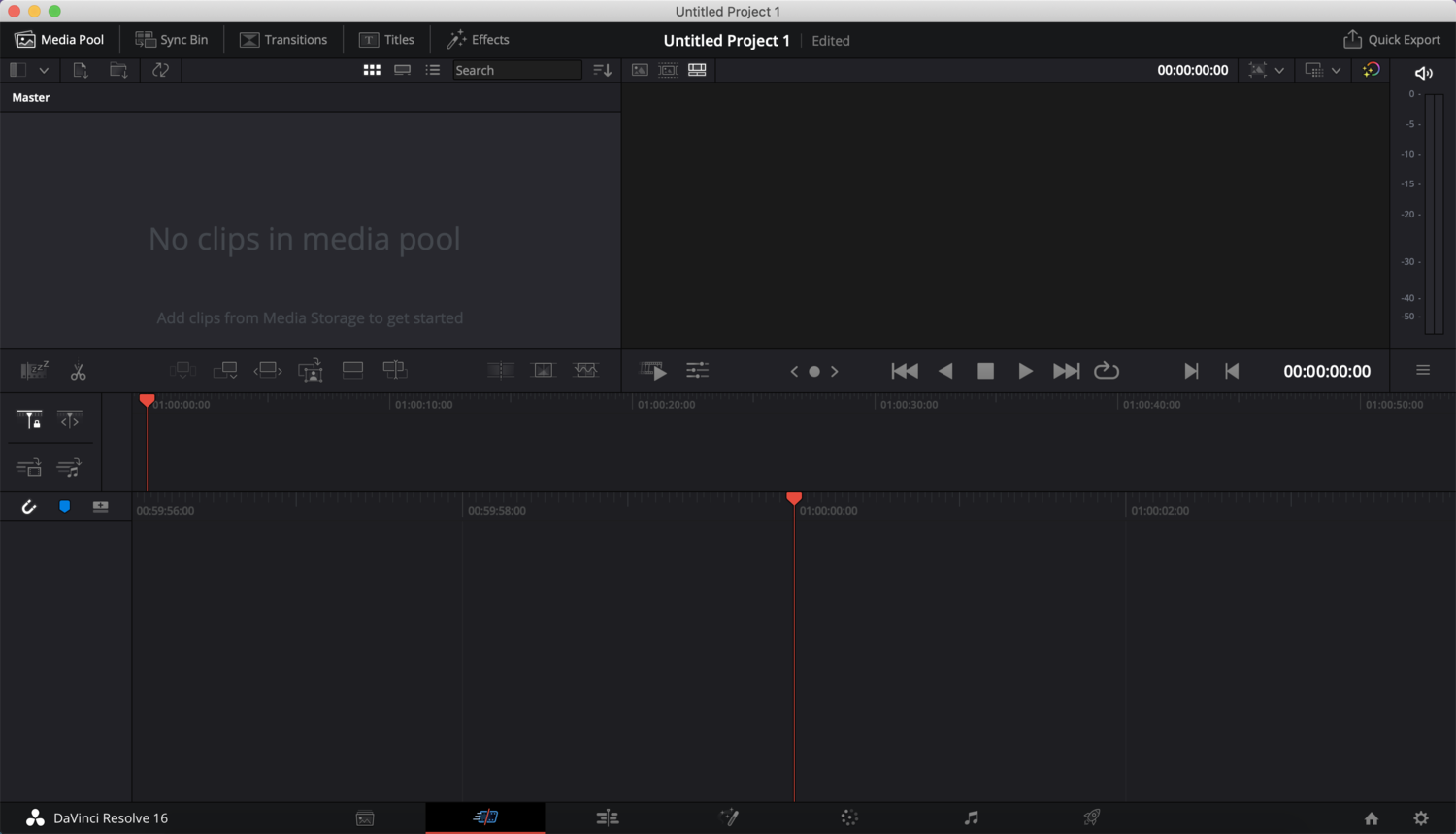Viewport: 1456px width, 834px height.
Task: Click the Add Track icon
Action: [x=100, y=507]
